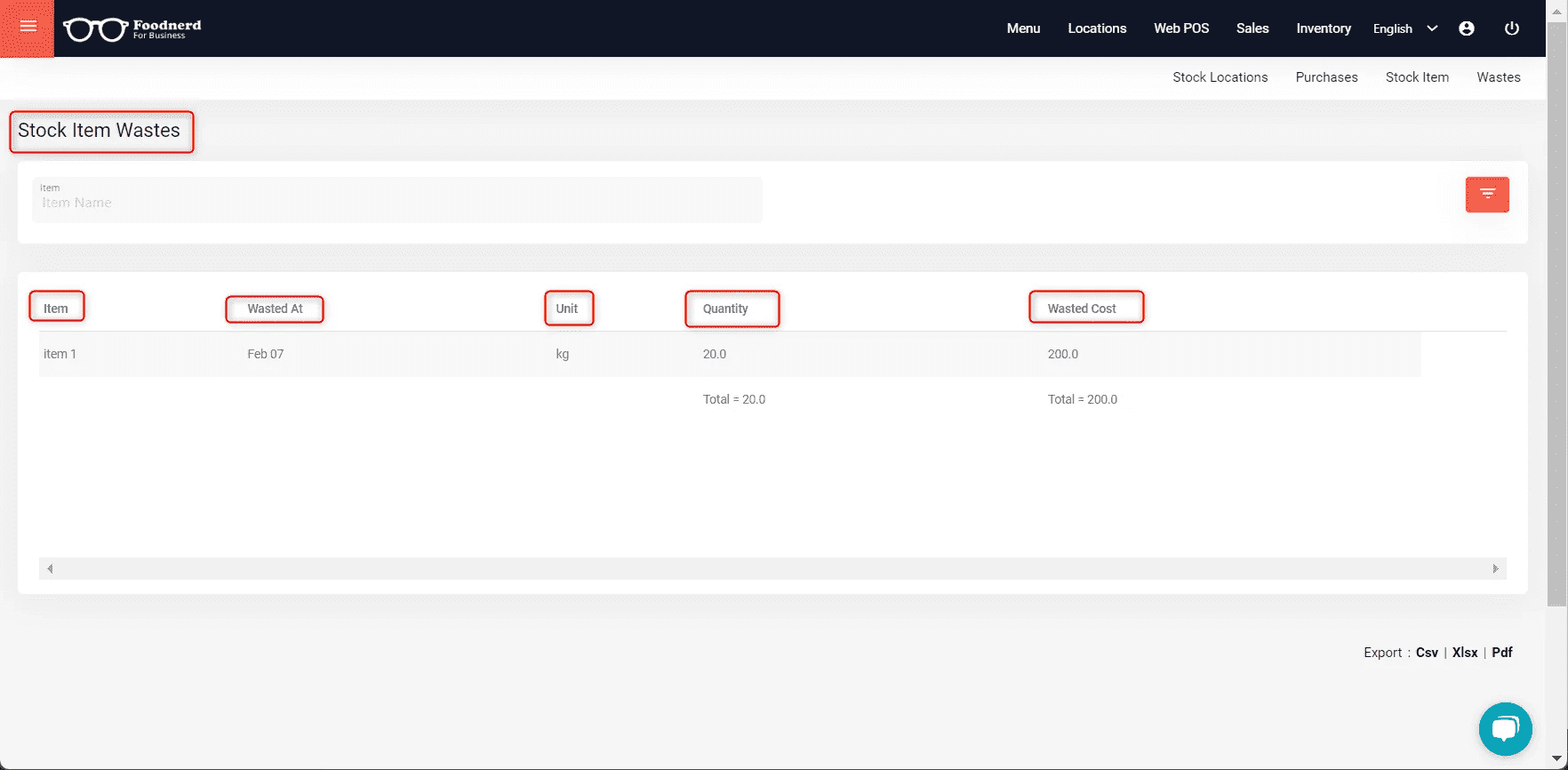Click the 'kg' unit cell
This screenshot has width=1568, height=770.
(563, 354)
